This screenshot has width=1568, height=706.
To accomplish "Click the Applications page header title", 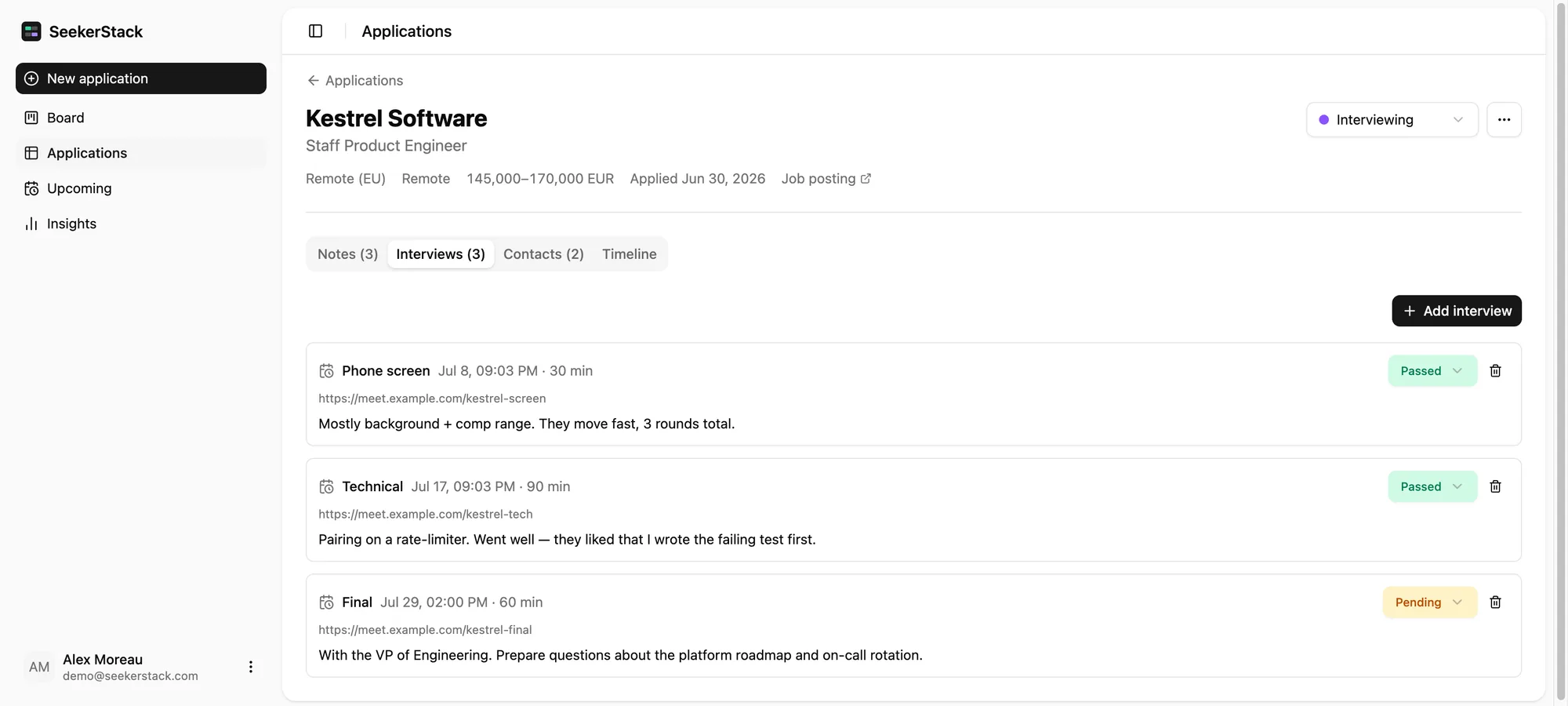I will [x=406, y=31].
